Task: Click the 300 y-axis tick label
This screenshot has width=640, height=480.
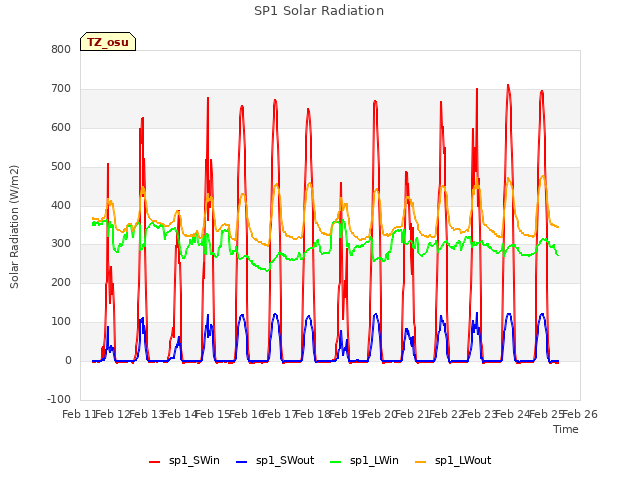Action: 61,244
